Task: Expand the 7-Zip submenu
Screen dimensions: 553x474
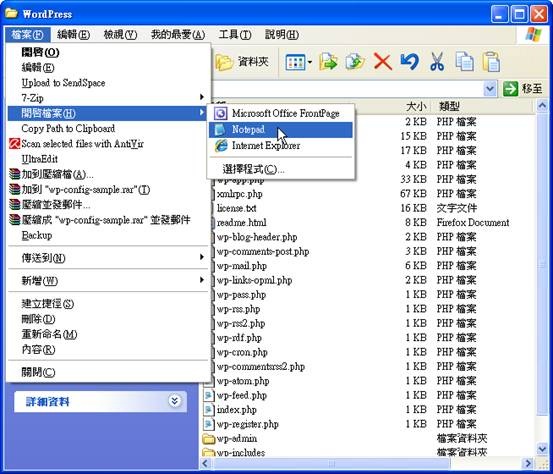Action: (x=202, y=97)
